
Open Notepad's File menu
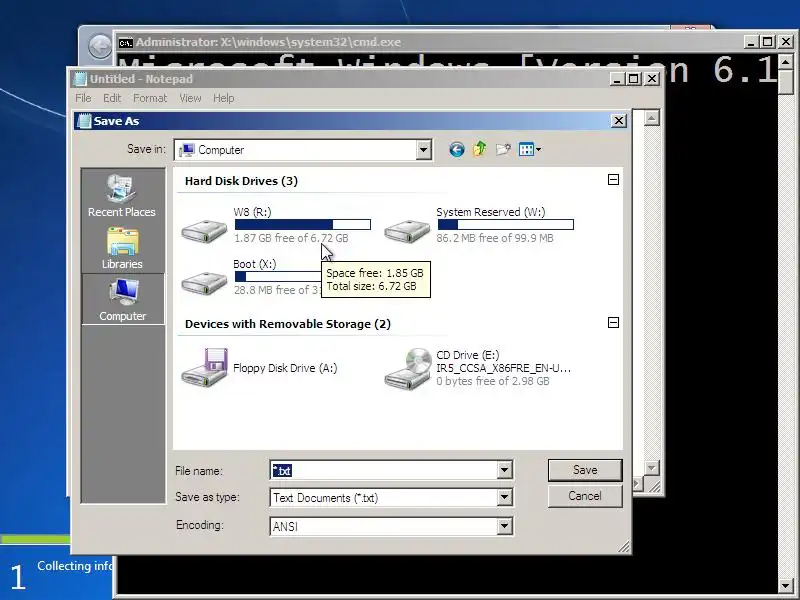pos(83,98)
